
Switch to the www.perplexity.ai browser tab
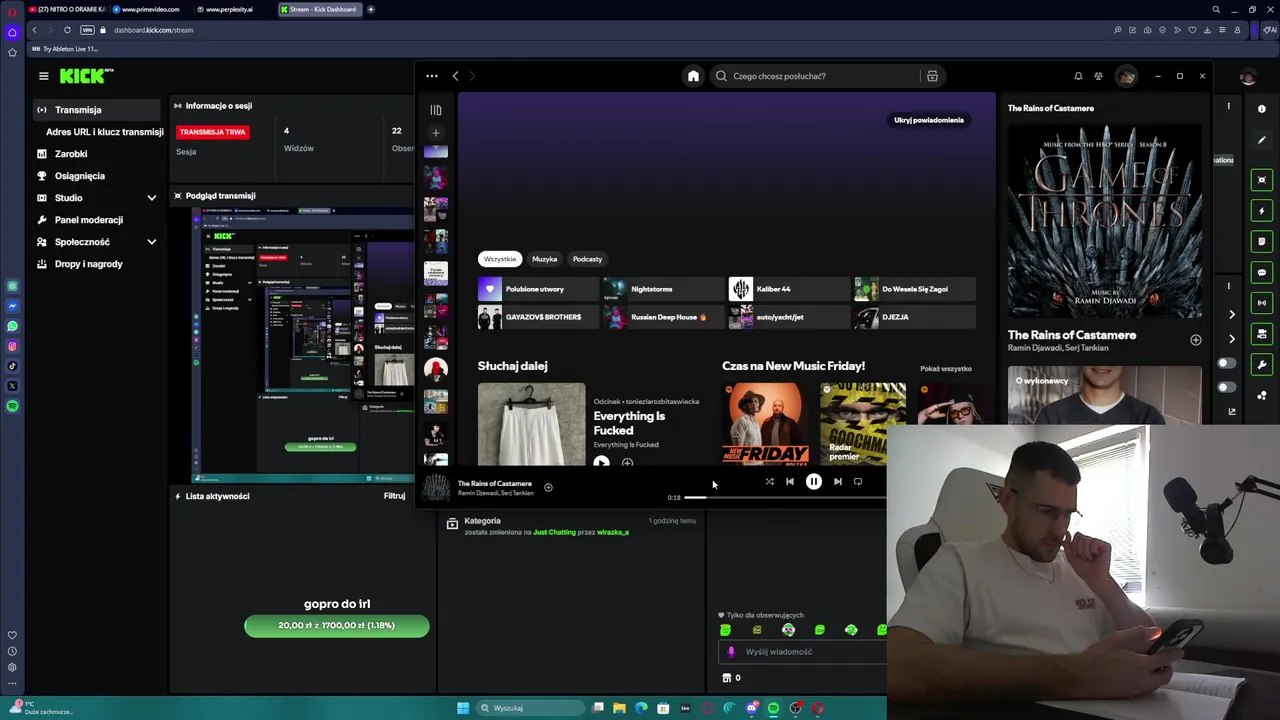tap(228, 9)
